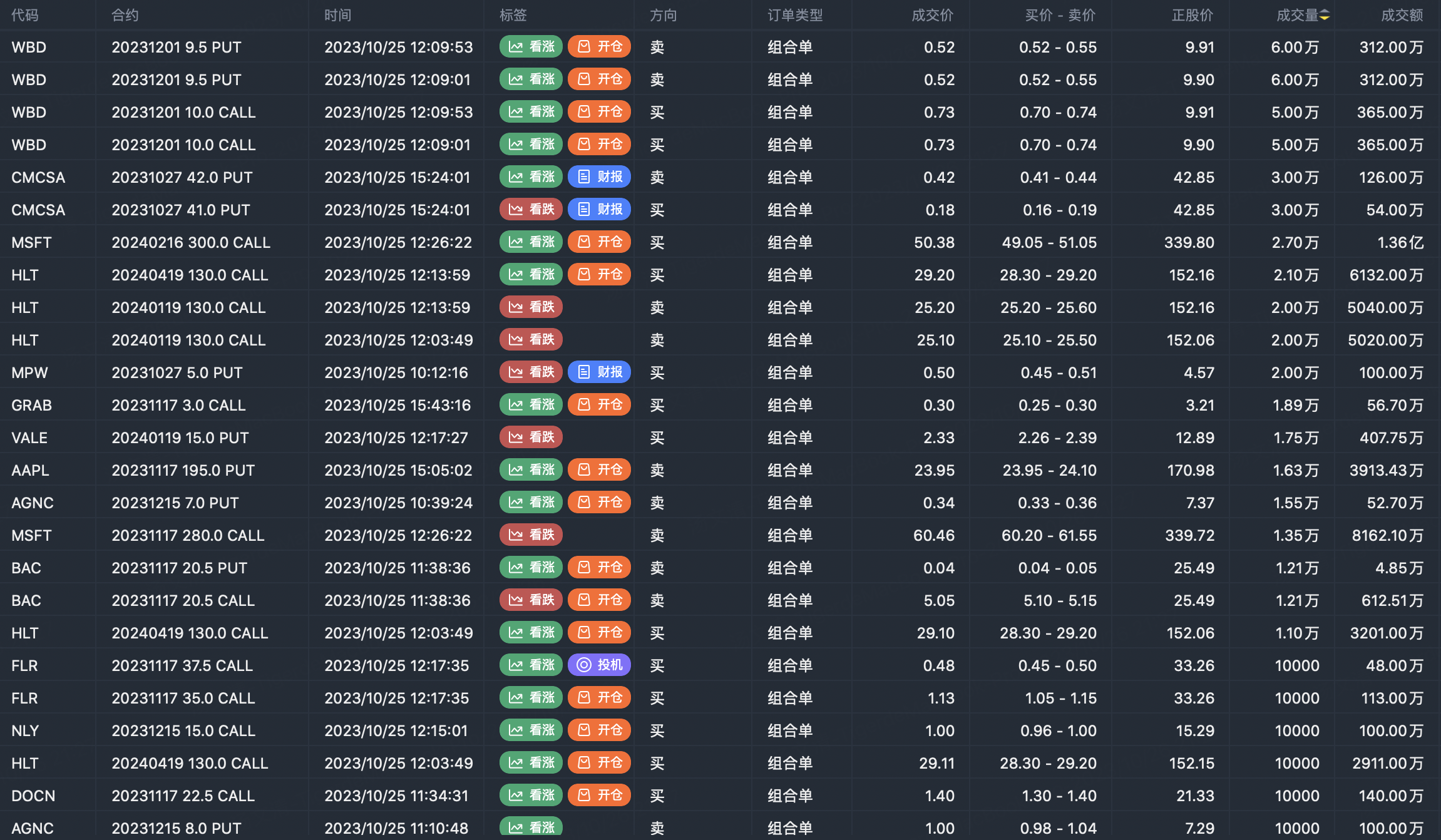
Task: Click the stock price 170.98
Action: click(x=1191, y=470)
